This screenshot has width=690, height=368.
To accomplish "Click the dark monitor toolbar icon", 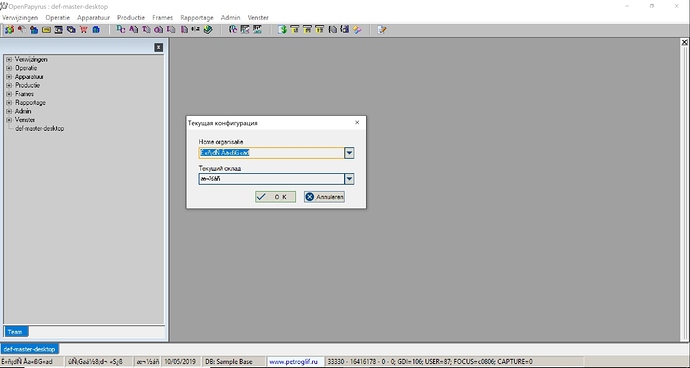I will coord(59,29).
